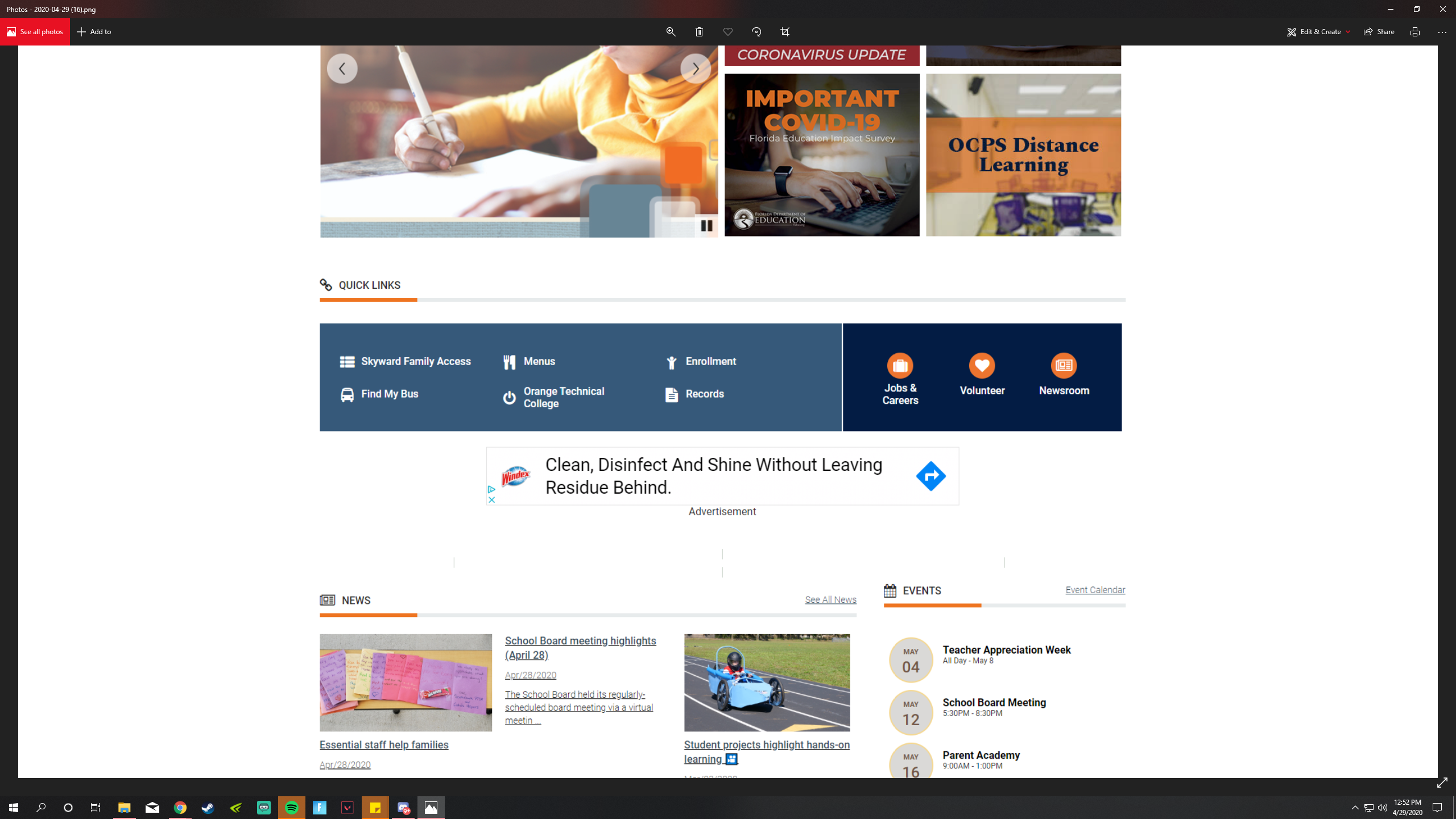Open Discord from the taskbar
Image resolution: width=1456 pixels, height=819 pixels.
click(403, 808)
